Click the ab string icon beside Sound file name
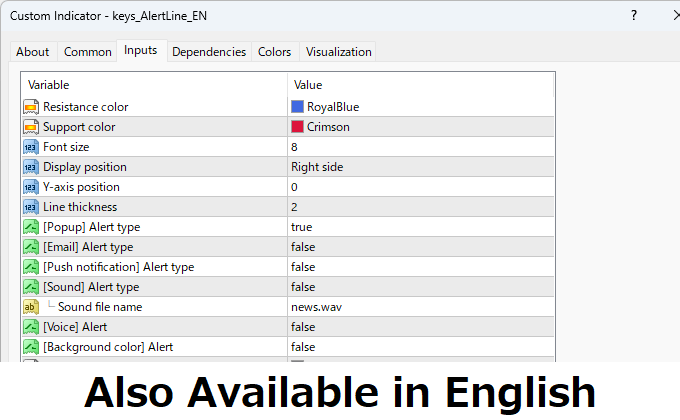680x420 pixels. tap(31, 307)
